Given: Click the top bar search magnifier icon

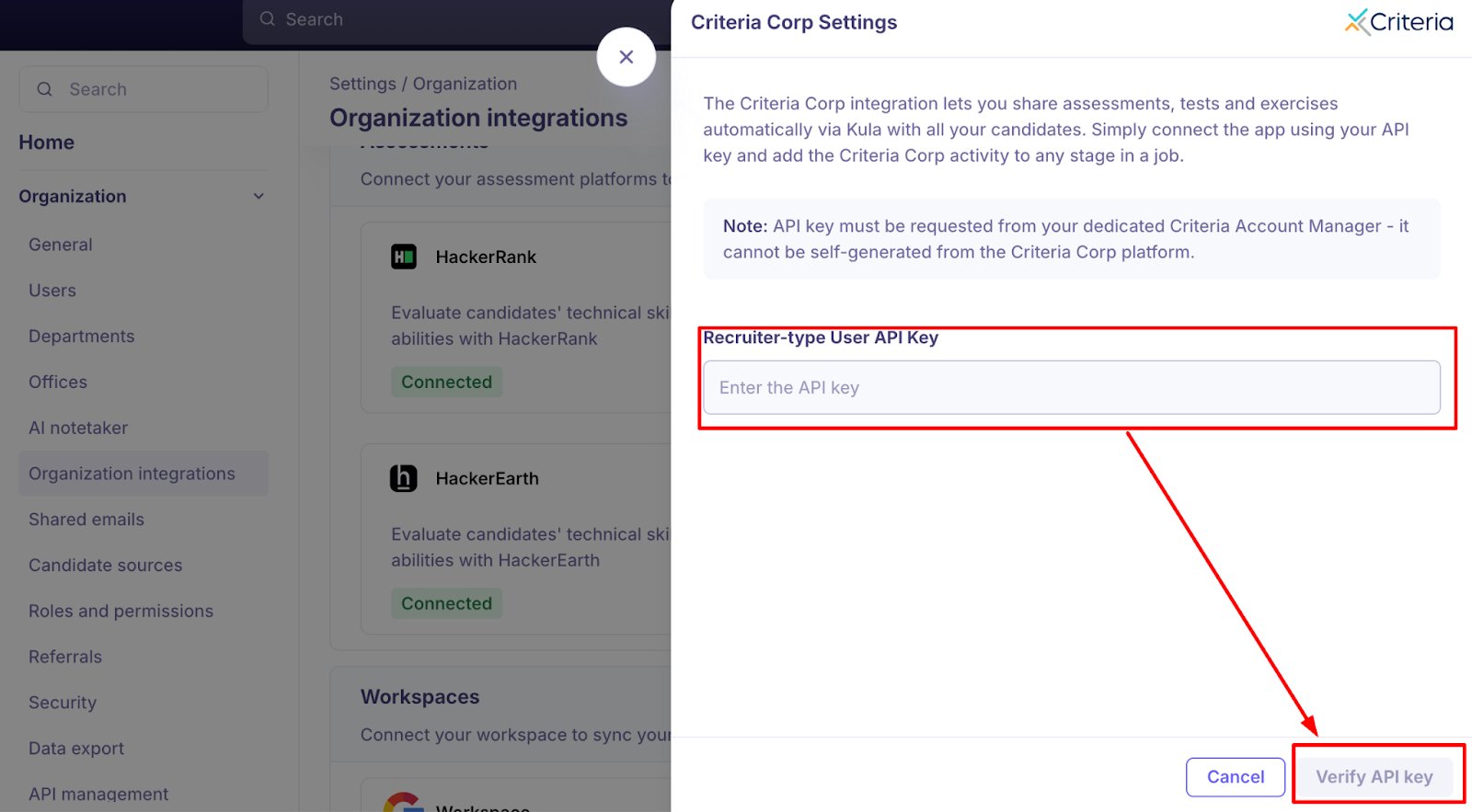Looking at the screenshot, I should pos(267,19).
